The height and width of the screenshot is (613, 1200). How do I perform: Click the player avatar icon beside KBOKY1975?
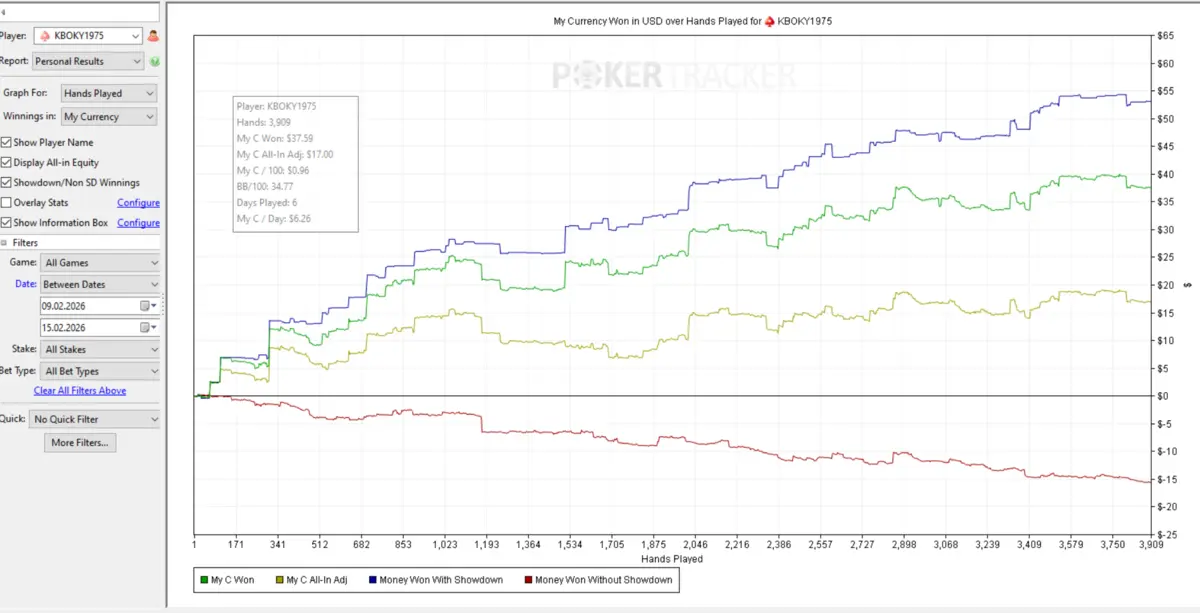pos(153,36)
